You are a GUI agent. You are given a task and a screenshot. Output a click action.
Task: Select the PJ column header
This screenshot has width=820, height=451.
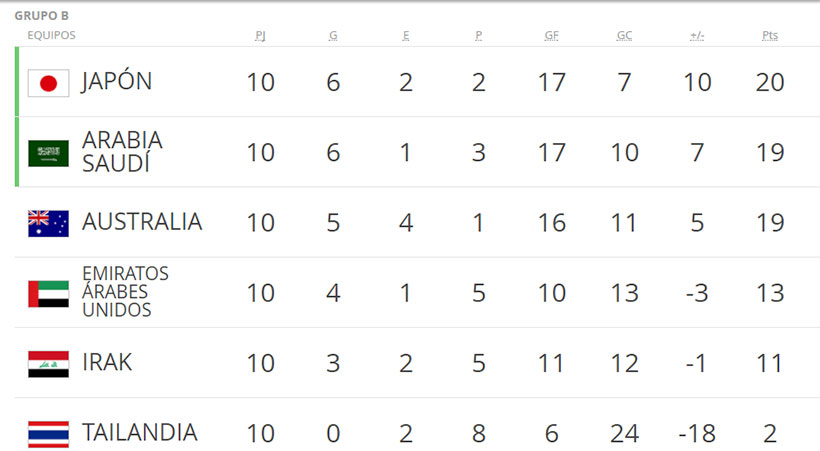(260, 36)
